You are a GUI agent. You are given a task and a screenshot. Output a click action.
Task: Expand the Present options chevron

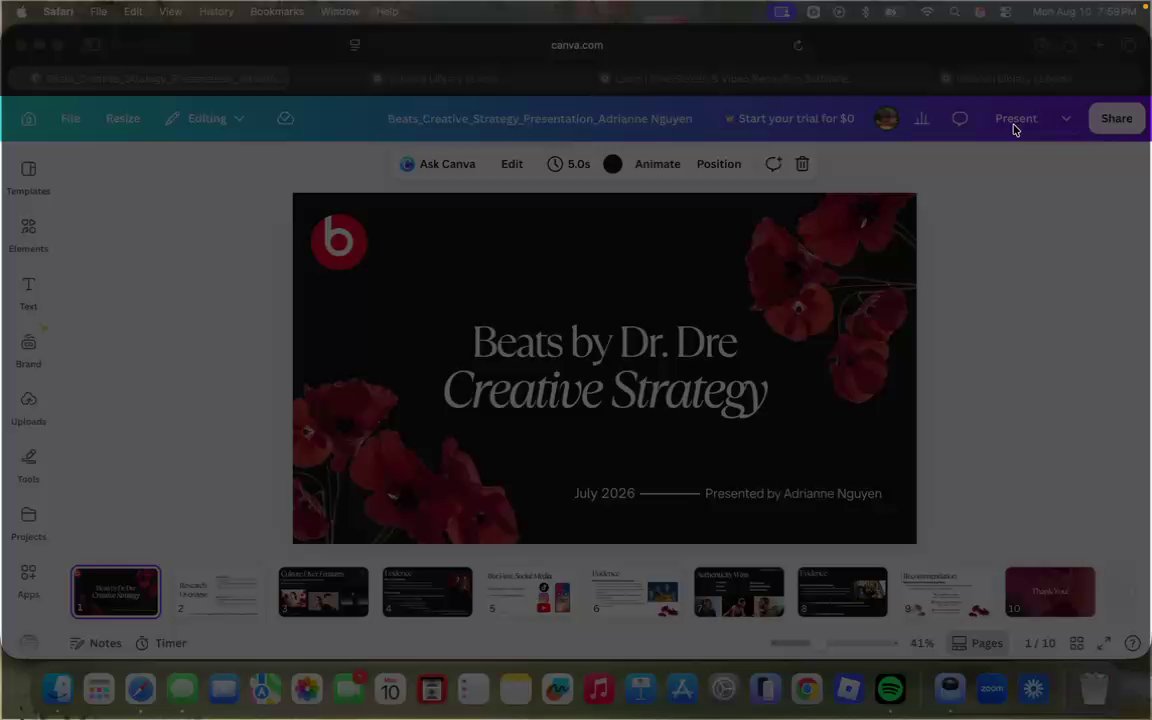tap(1066, 118)
